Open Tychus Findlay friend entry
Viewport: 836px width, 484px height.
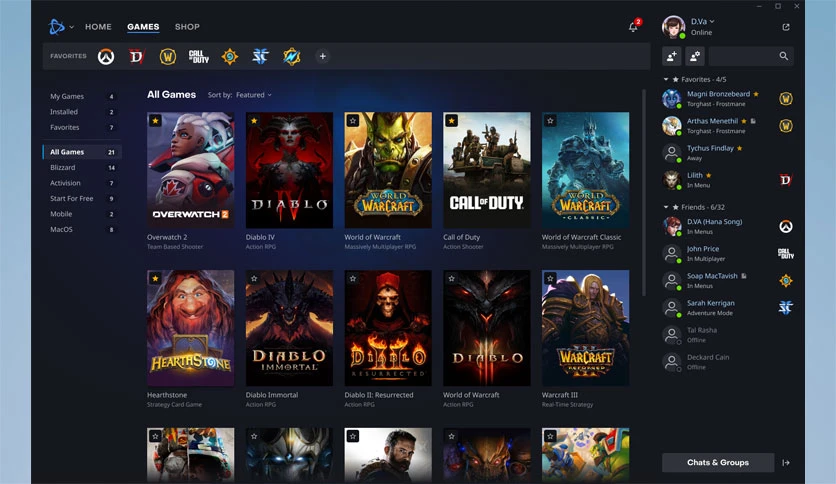pyautogui.click(x=728, y=153)
